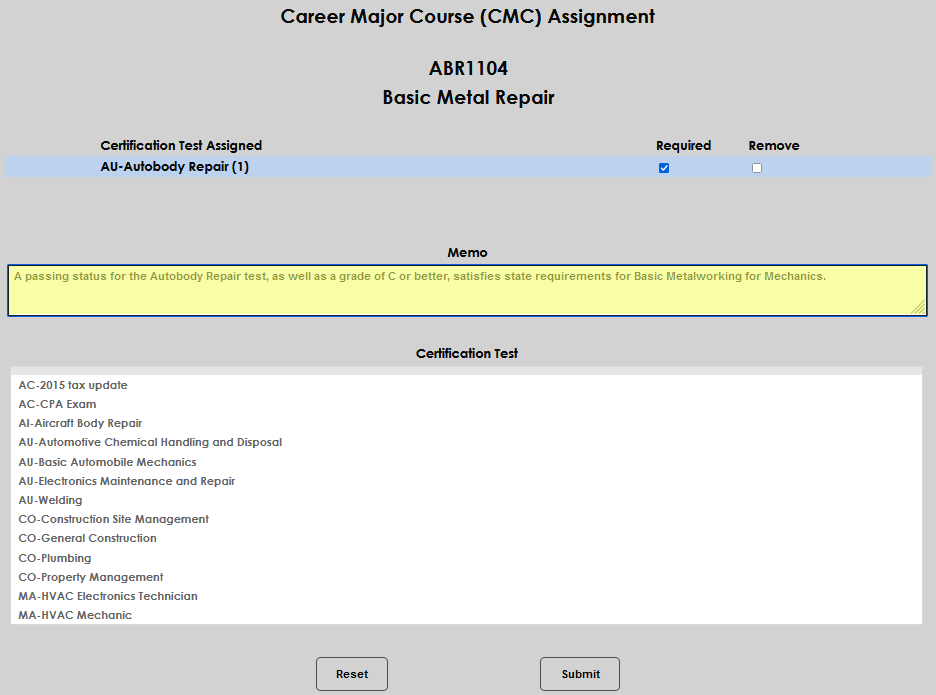Select AU-Automotive Chemical Handling and Disposal
Viewport: 936px width, 695px height.
(150, 442)
